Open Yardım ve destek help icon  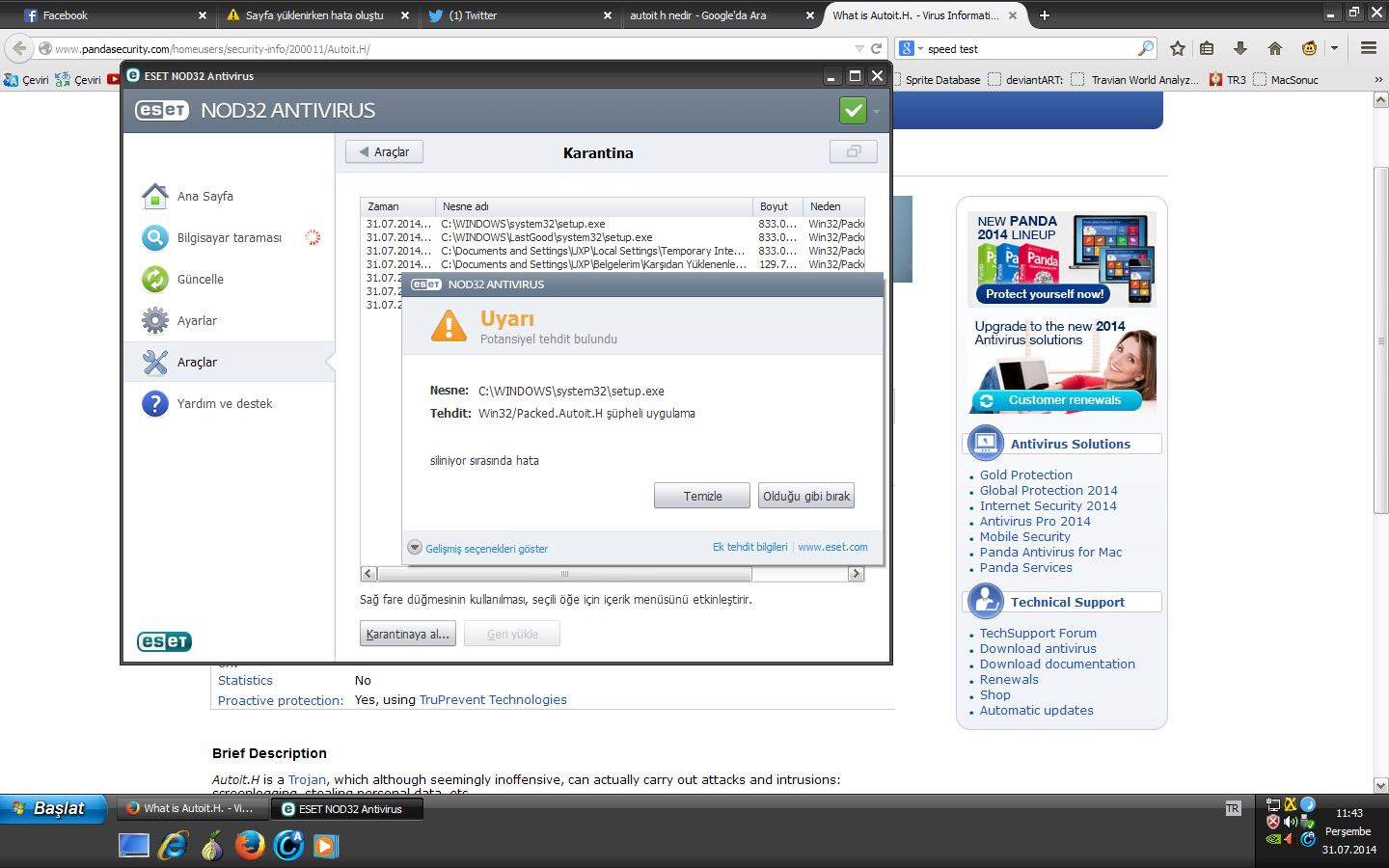click(x=154, y=403)
